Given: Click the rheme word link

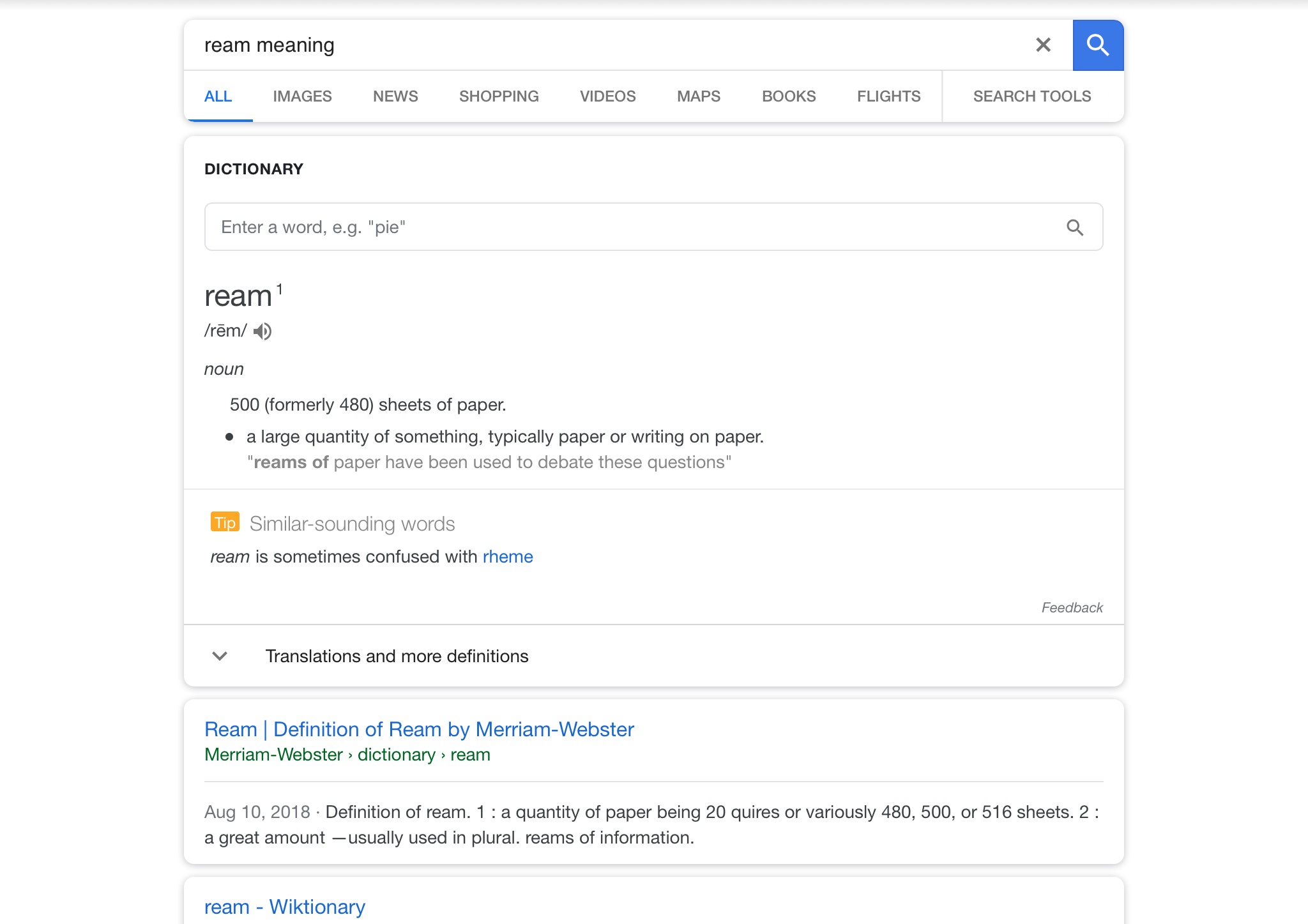Looking at the screenshot, I should click(508, 557).
